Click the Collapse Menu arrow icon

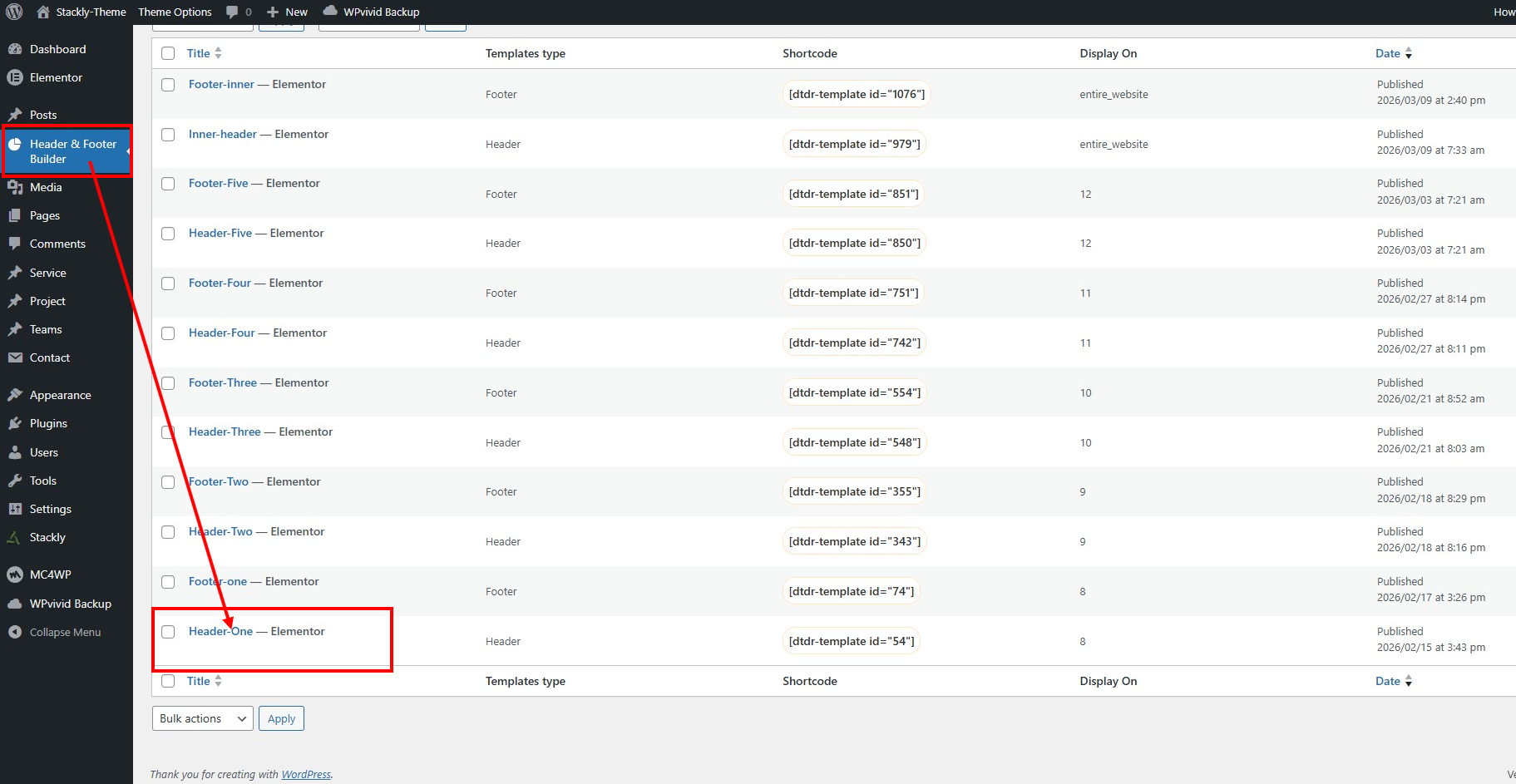[x=14, y=632]
